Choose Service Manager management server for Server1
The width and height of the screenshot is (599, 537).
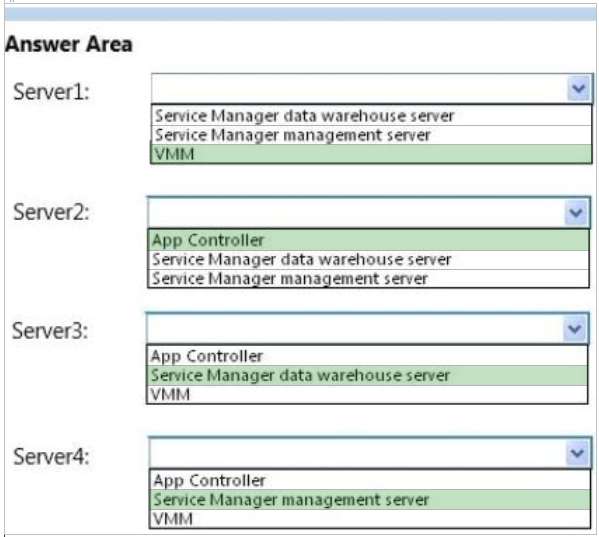[x=371, y=135]
